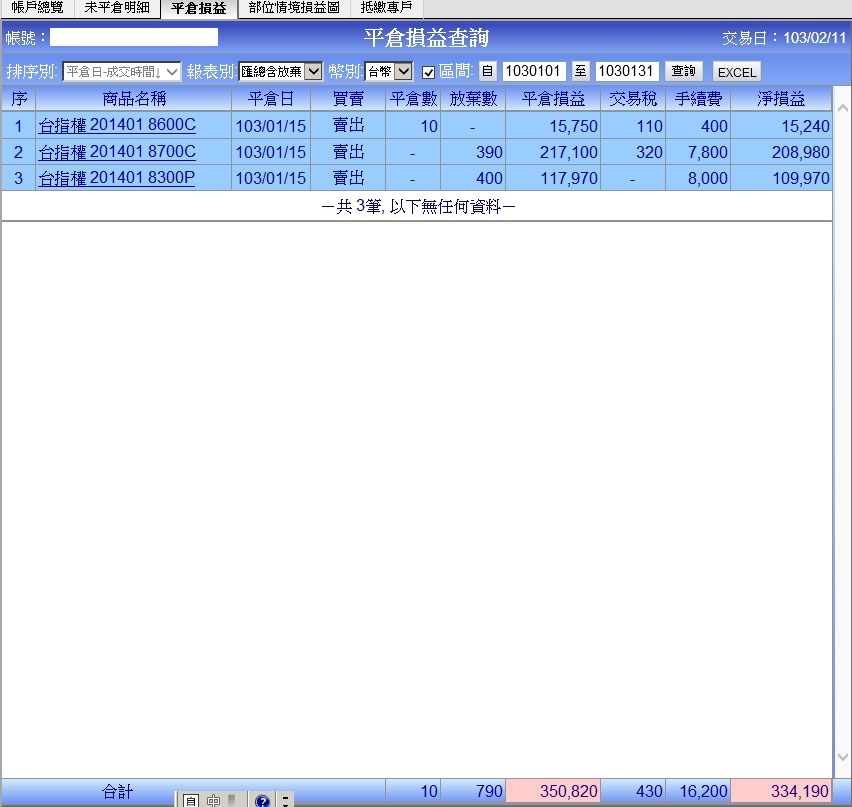Click total closing profit 350,820

pyautogui.click(x=568, y=791)
